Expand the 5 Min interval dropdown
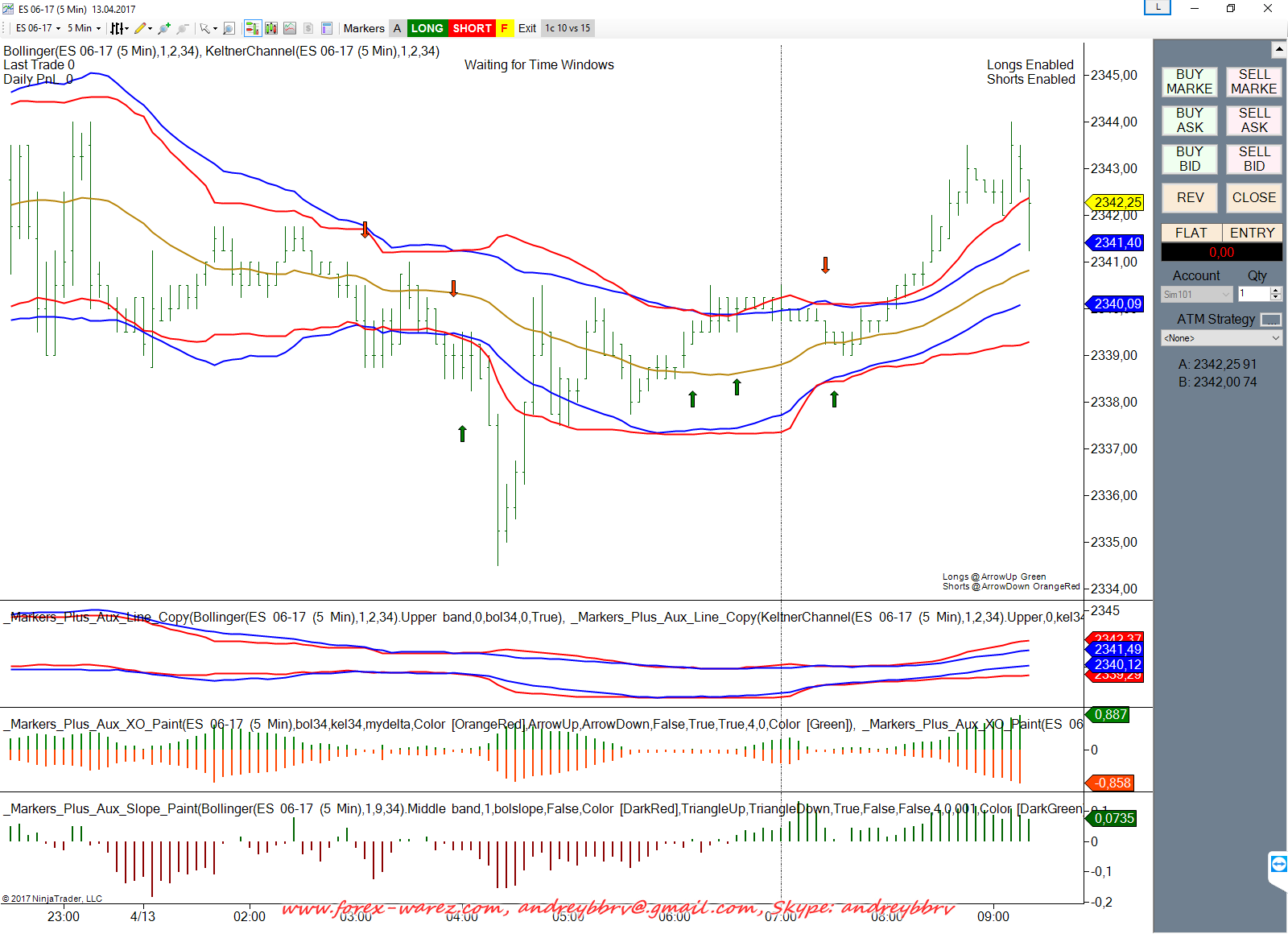Screen dimensions: 1288x934 pyautogui.click(x=84, y=28)
